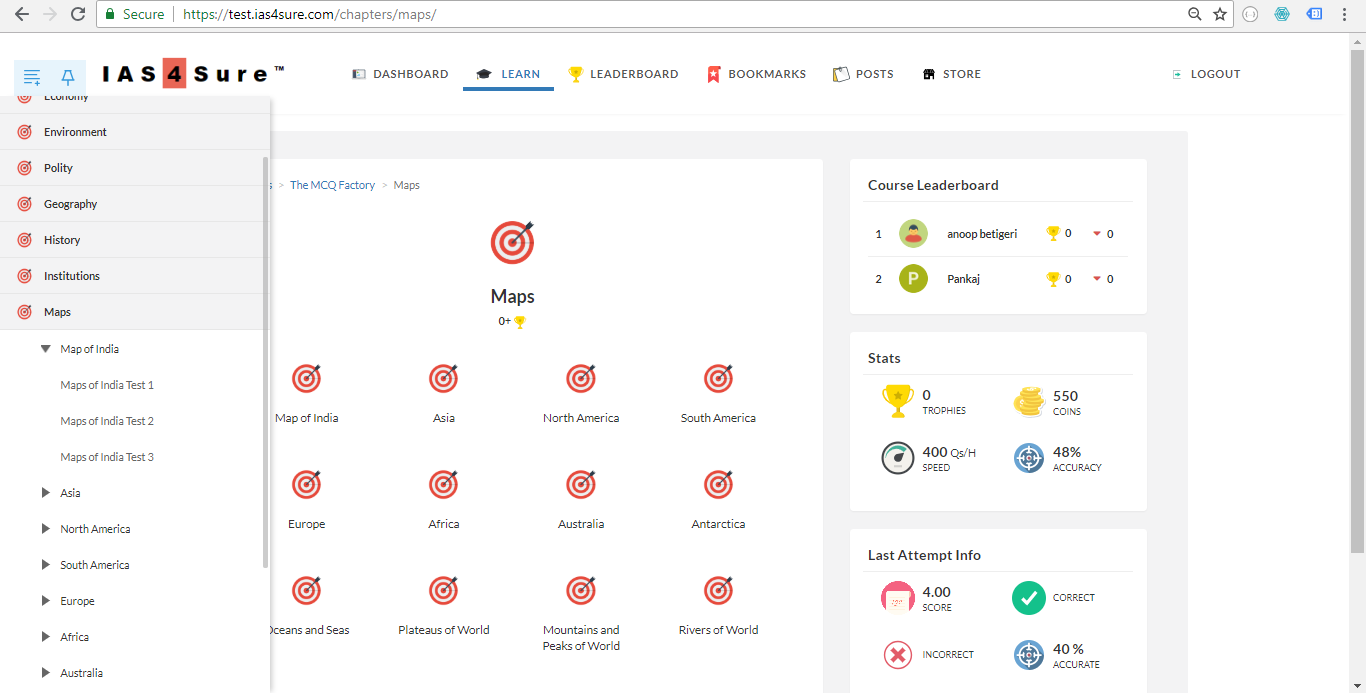This screenshot has width=1366, height=693.
Task: Expand the Asia node in sidebar
Action: pyautogui.click(x=45, y=493)
